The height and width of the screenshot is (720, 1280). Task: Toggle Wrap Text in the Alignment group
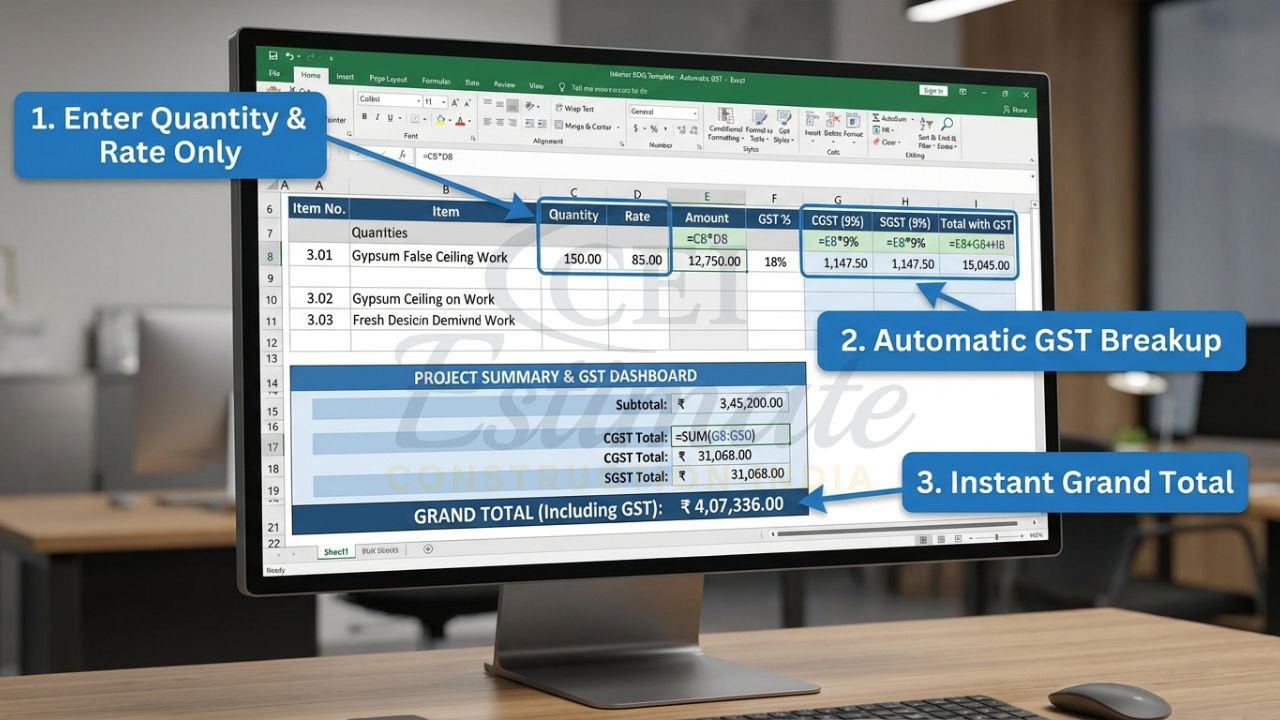573,108
